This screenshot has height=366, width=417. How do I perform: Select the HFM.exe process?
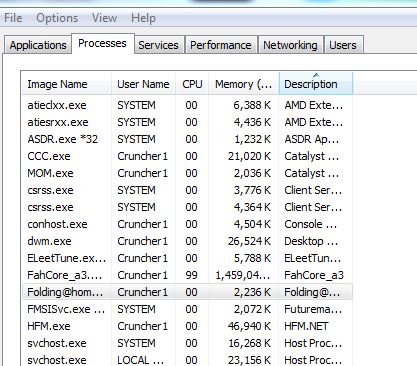point(187,326)
